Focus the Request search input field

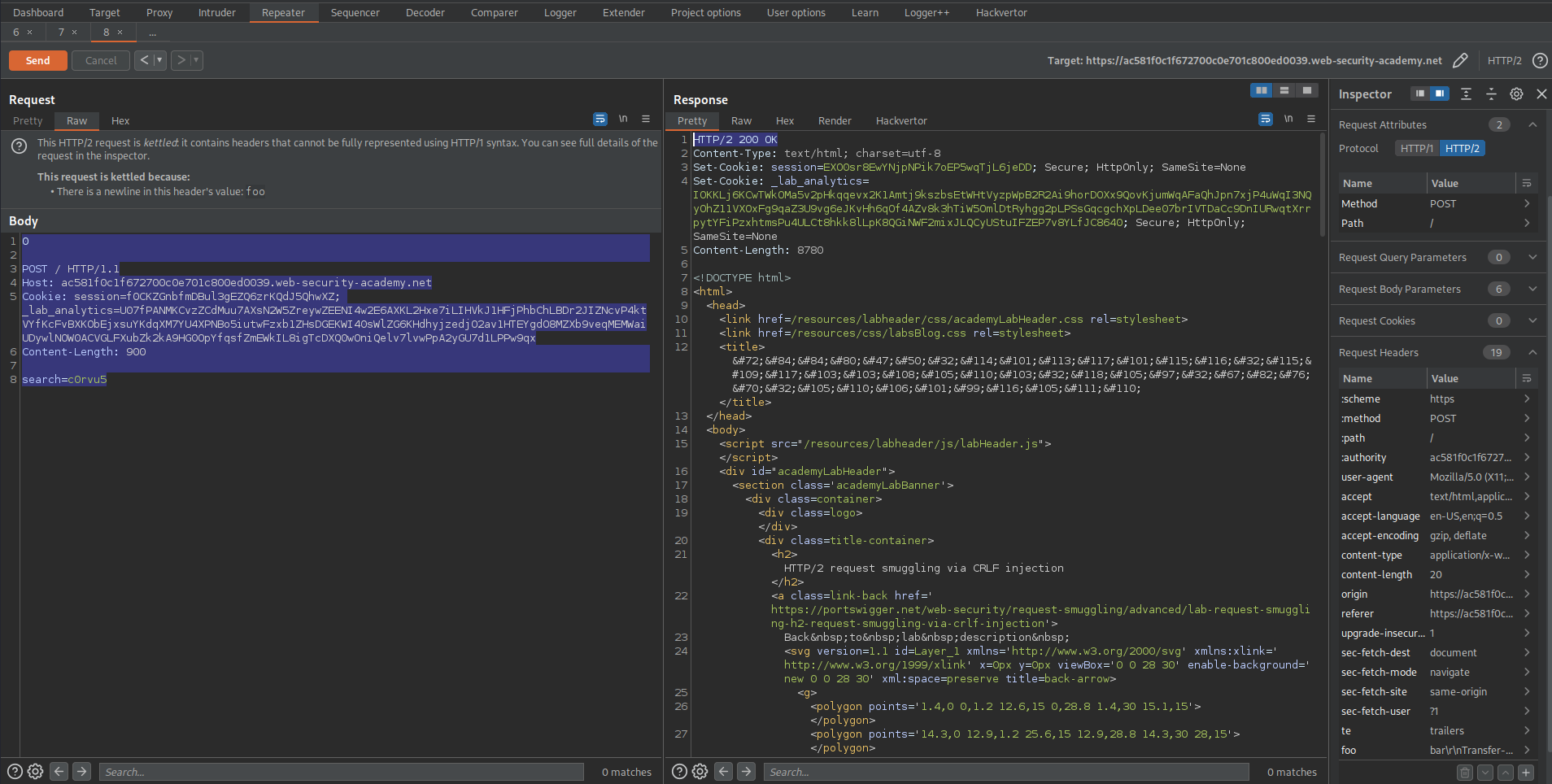click(341, 772)
